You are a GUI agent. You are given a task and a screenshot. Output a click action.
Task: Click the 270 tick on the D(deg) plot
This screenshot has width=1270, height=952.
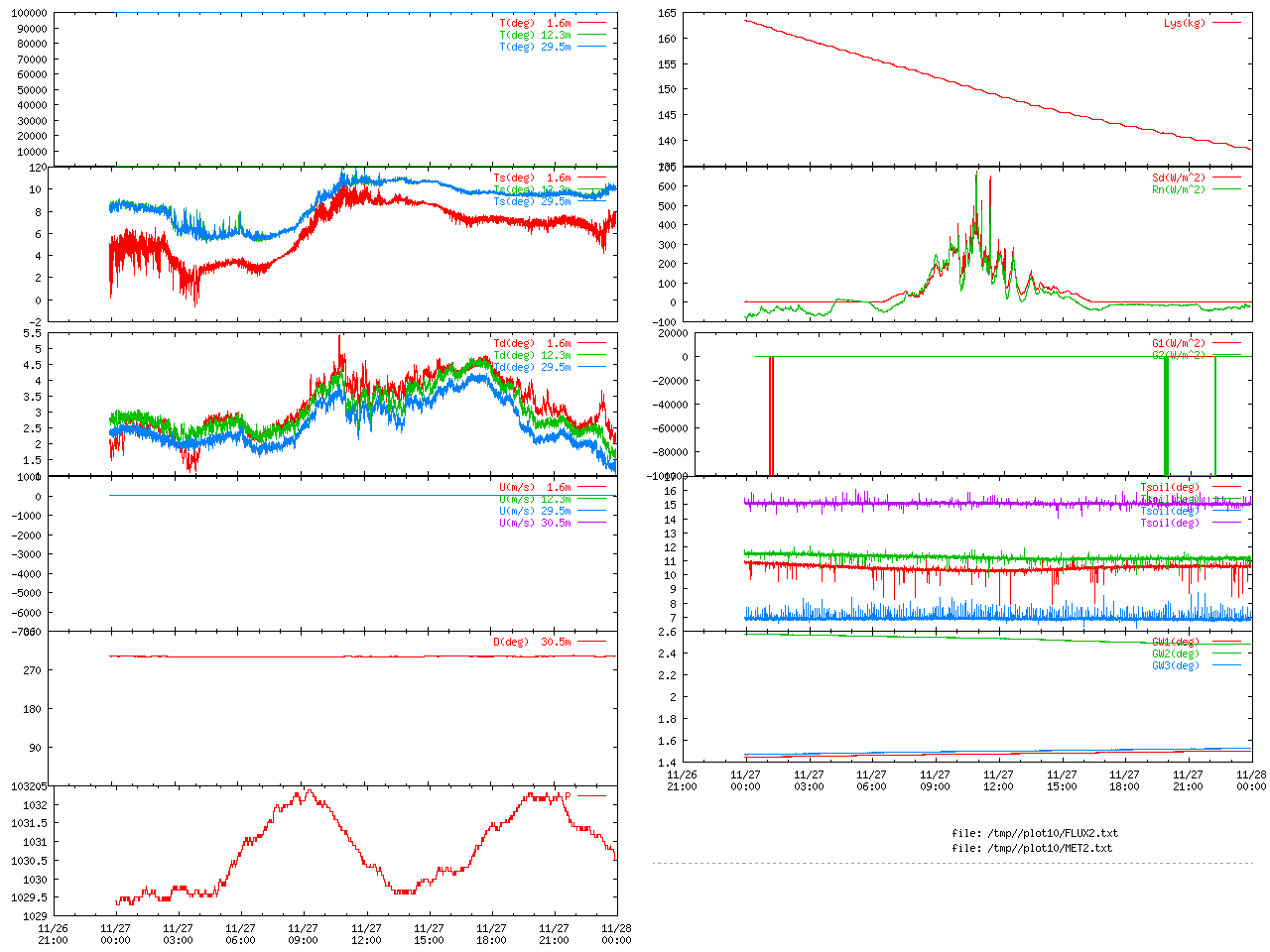click(x=32, y=670)
